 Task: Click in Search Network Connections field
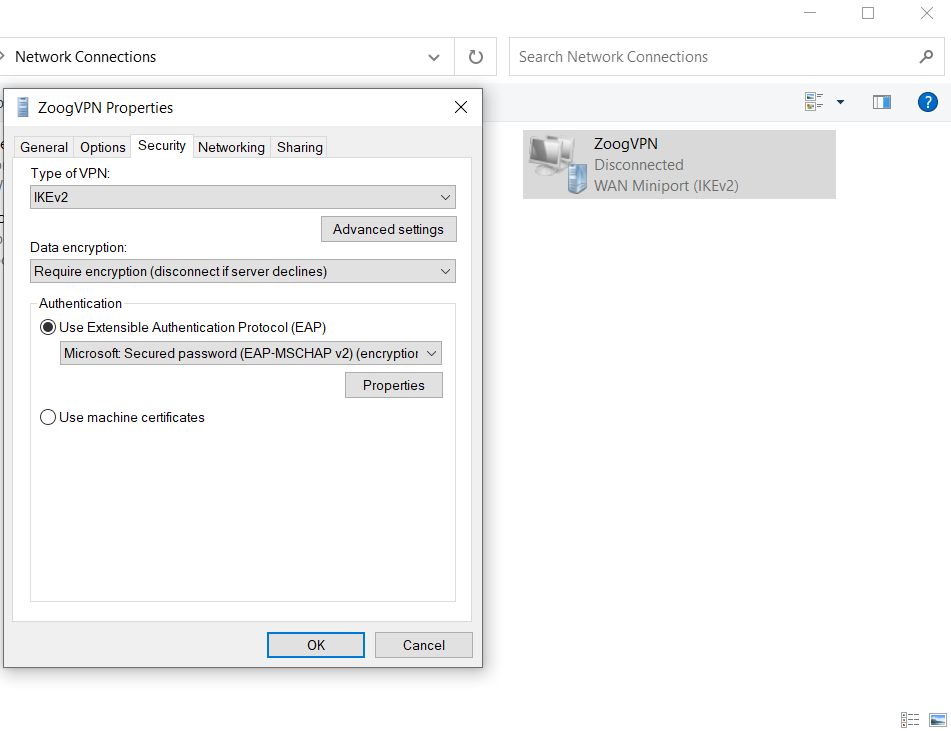tap(710, 57)
